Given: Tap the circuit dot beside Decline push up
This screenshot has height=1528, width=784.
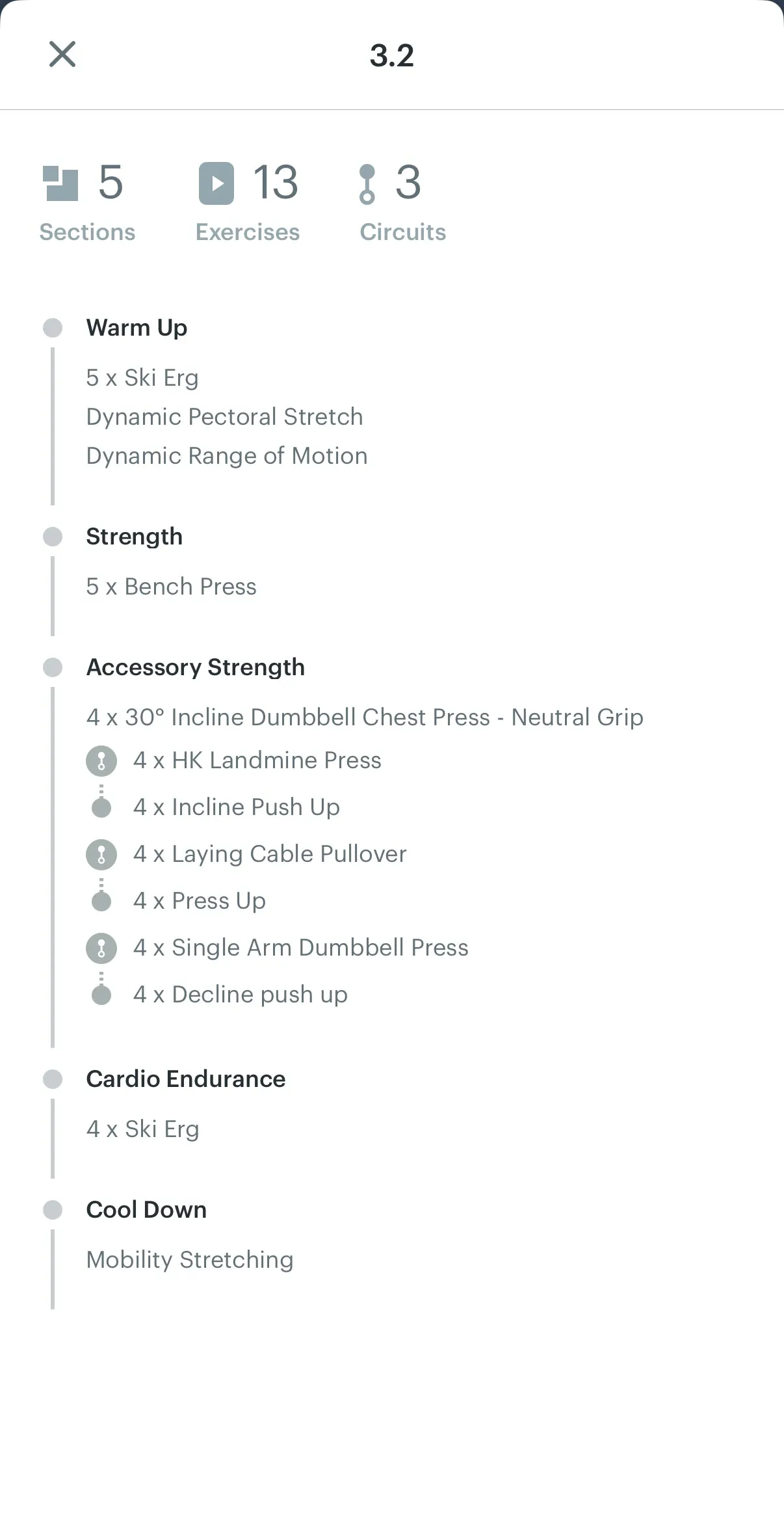Looking at the screenshot, I should point(101,995).
